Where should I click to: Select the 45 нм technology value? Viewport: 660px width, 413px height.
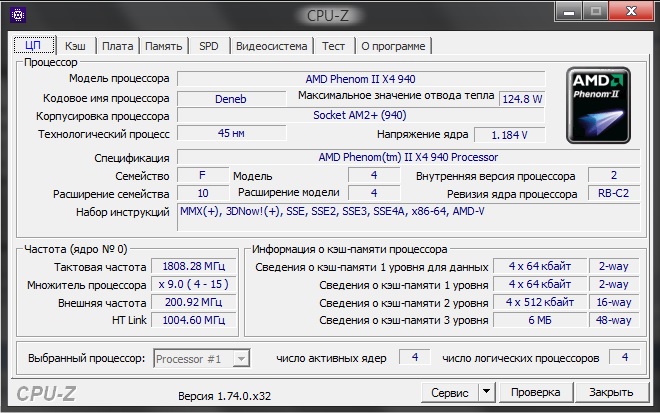coord(231,133)
